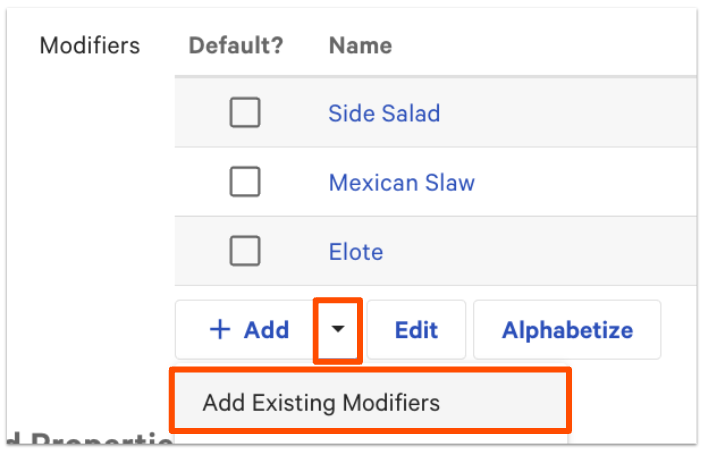Viewport: 703px width, 449px height.
Task: Click the partially visible Properties heading
Action: [90, 440]
